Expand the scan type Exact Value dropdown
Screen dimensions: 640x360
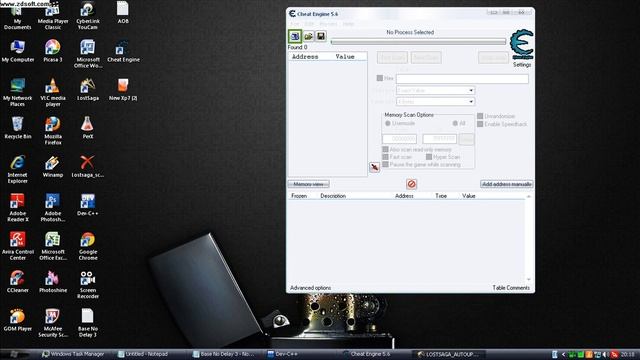pyautogui.click(x=436, y=90)
